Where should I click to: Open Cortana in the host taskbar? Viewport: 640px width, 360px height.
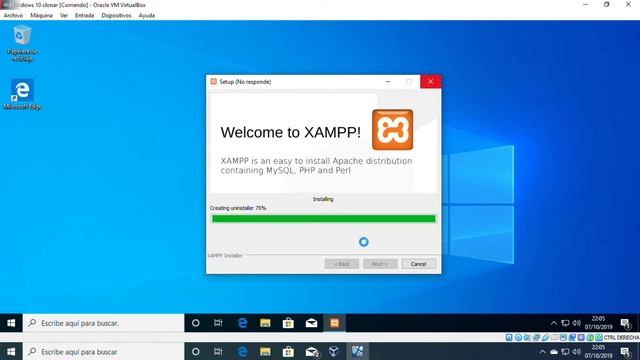196,351
